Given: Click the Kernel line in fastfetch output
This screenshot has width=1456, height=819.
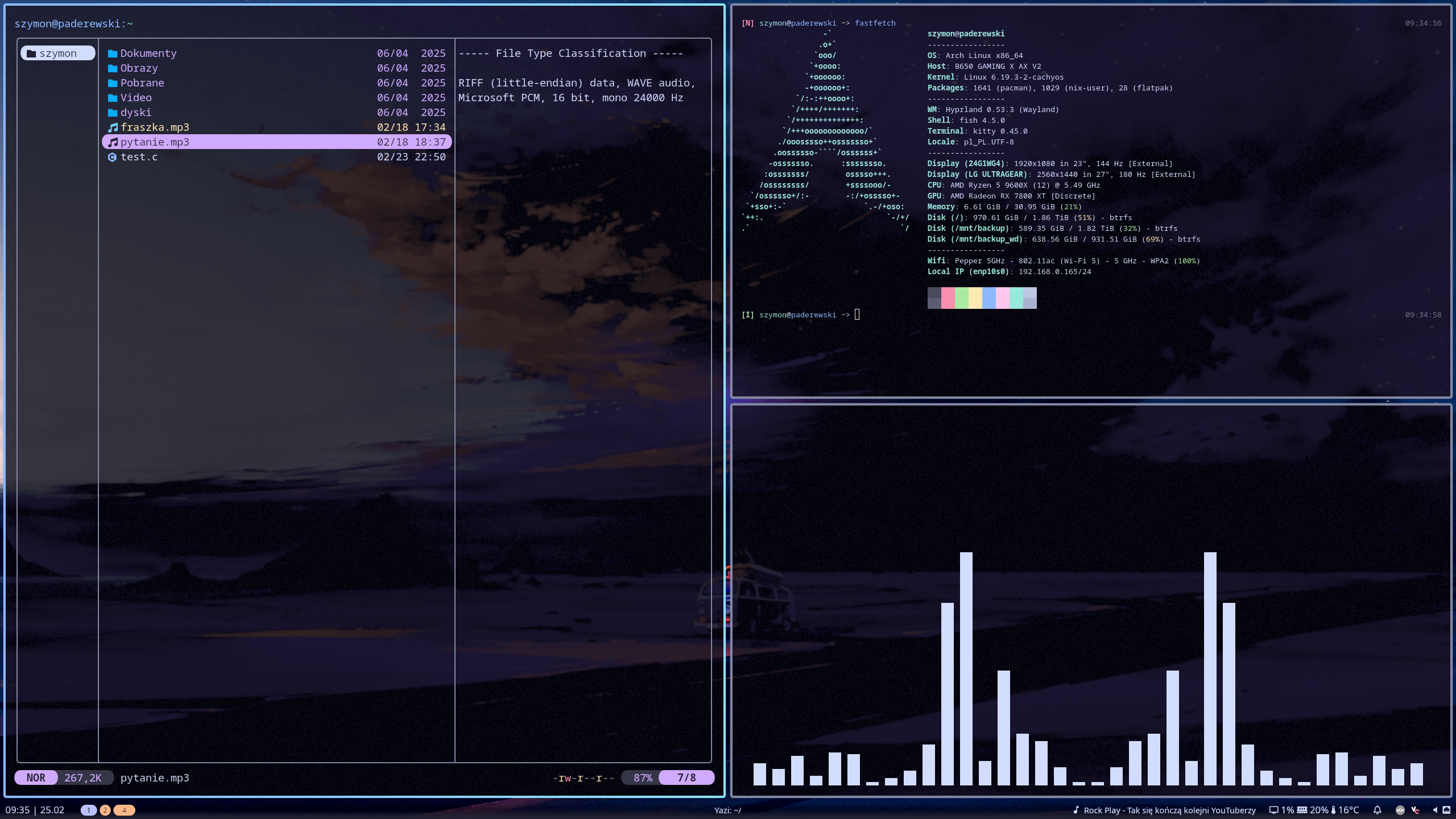Looking at the screenshot, I should 995,77.
